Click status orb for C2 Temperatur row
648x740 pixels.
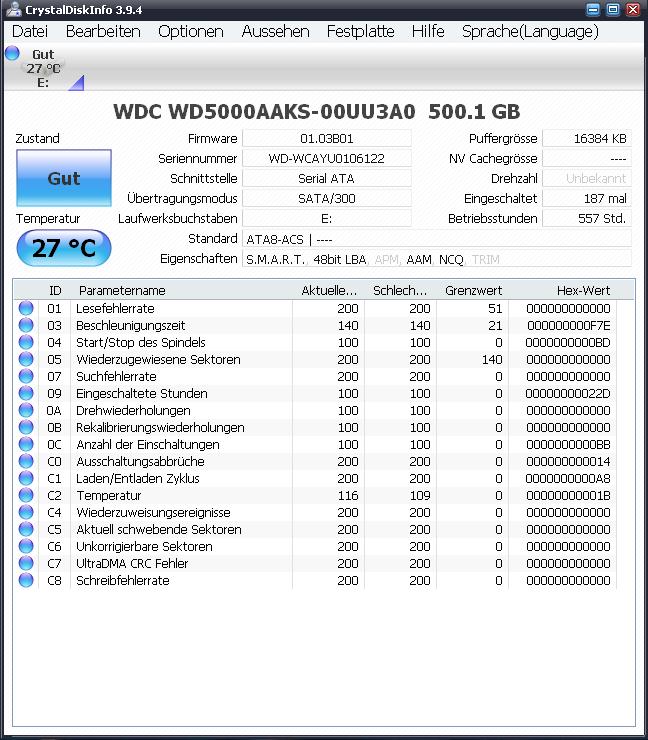coord(26,495)
